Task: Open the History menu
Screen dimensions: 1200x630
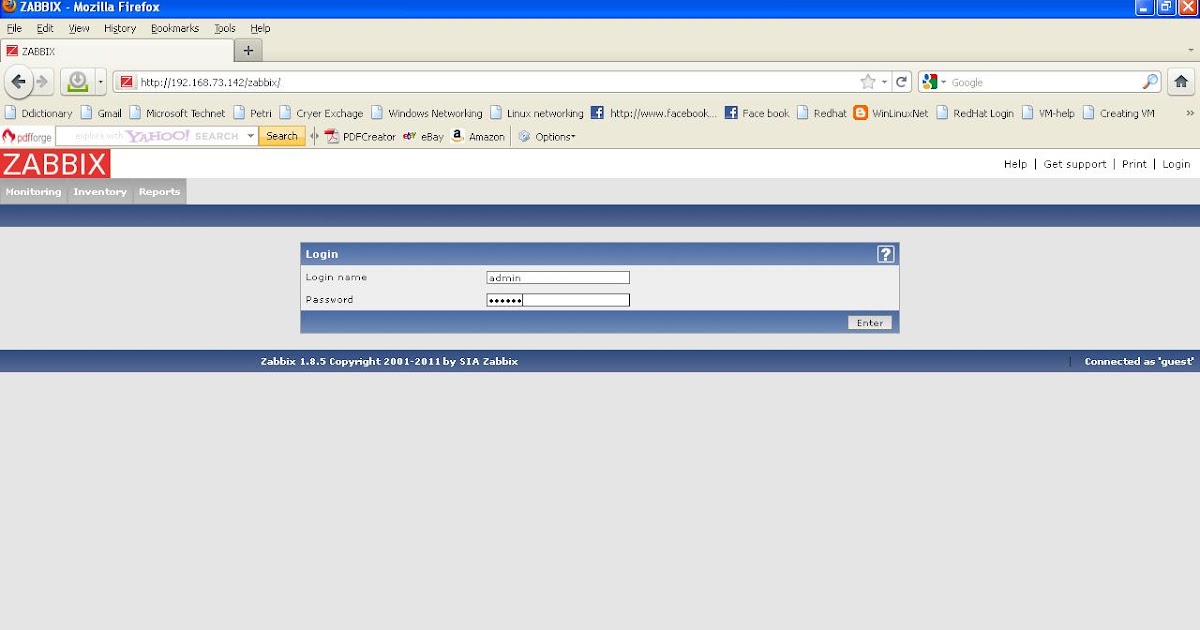Action: tap(120, 28)
